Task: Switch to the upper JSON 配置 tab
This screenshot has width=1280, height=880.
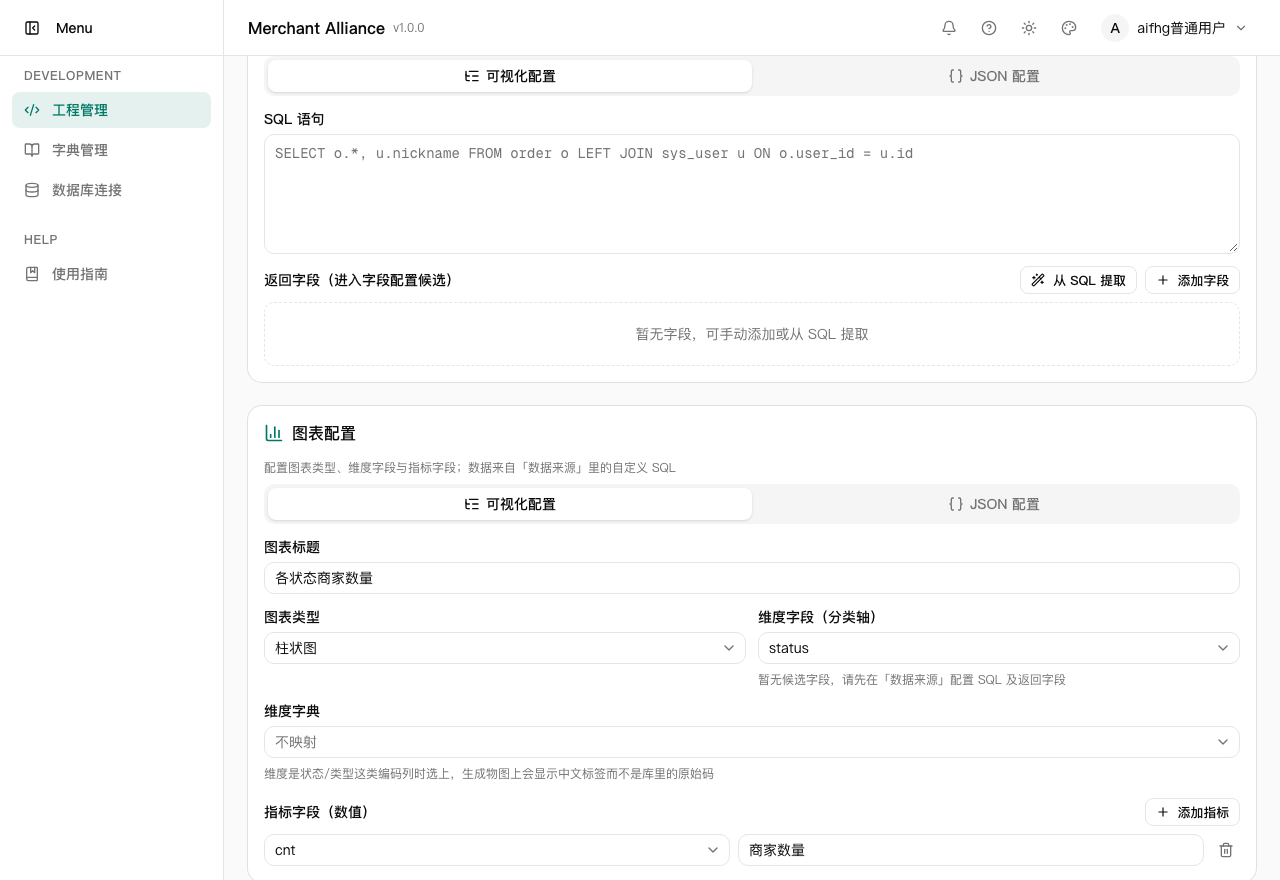Action: [x=994, y=76]
